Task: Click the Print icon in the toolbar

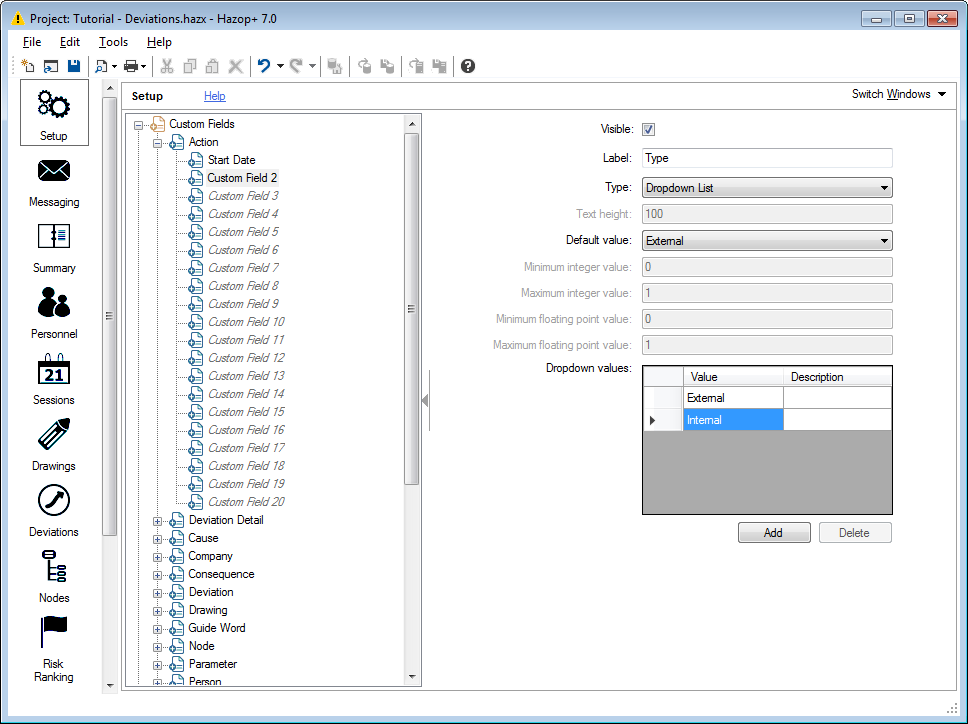Action: [x=131, y=66]
